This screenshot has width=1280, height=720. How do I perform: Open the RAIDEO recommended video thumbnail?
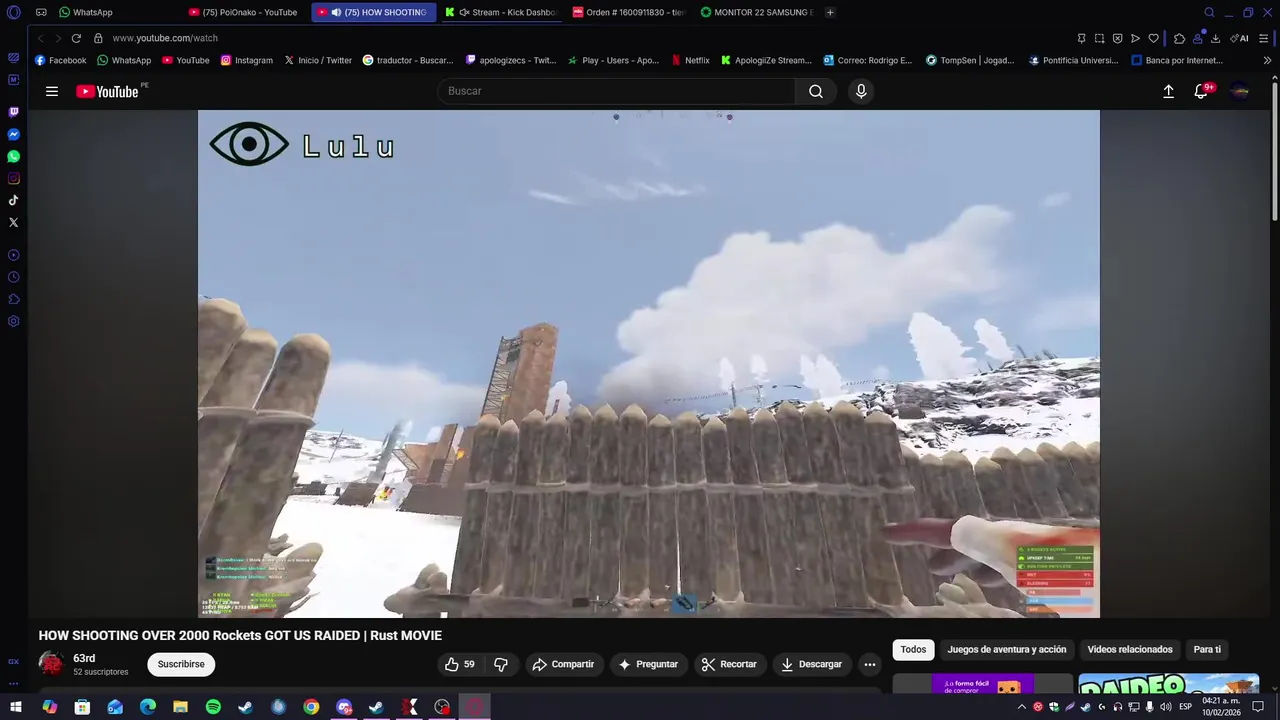click(x=1168, y=684)
